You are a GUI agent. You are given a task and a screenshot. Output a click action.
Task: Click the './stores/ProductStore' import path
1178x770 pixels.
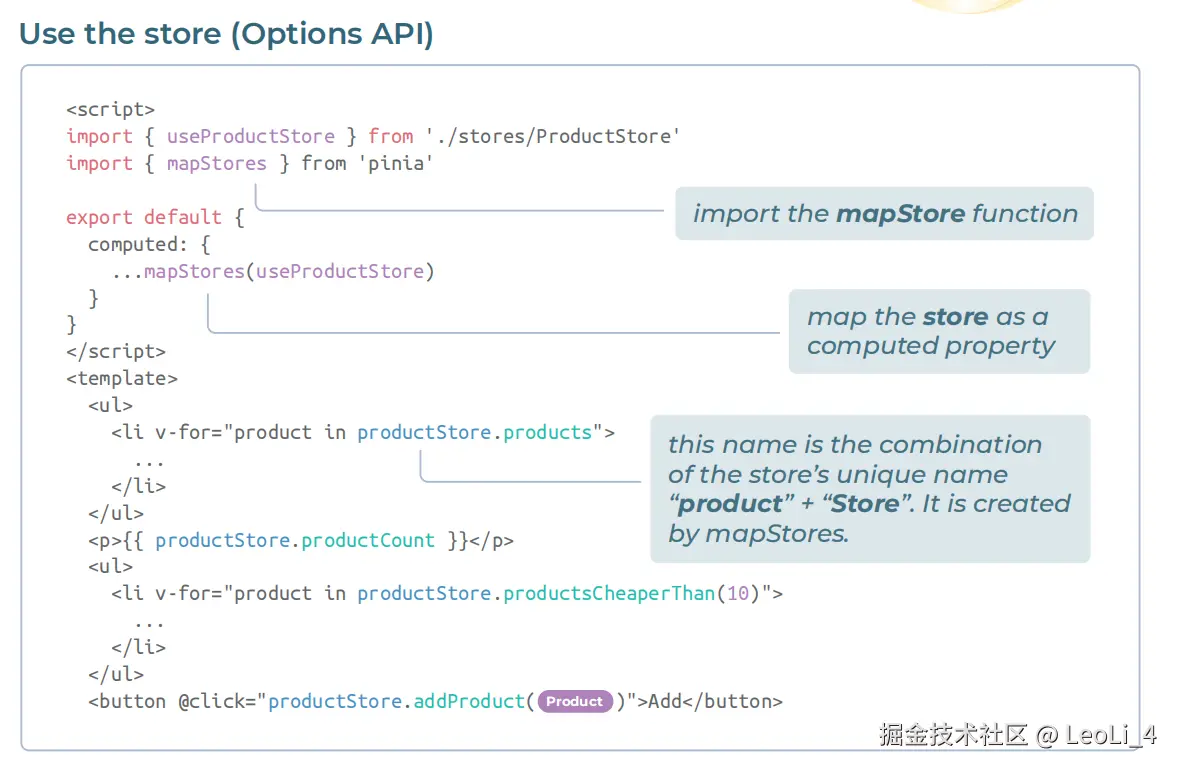tap(552, 136)
